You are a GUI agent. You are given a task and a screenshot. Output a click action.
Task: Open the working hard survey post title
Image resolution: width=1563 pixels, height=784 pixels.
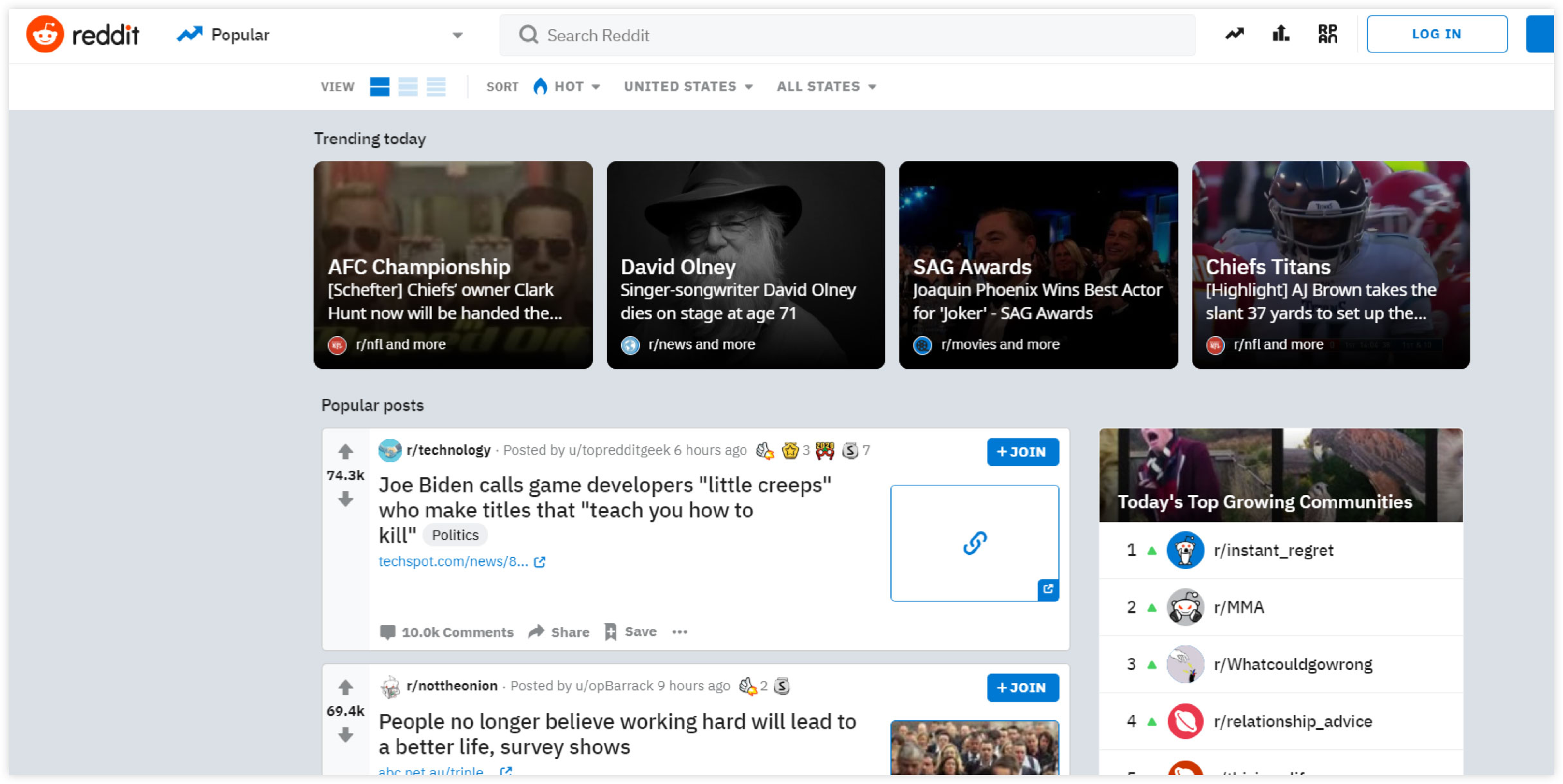[617, 734]
